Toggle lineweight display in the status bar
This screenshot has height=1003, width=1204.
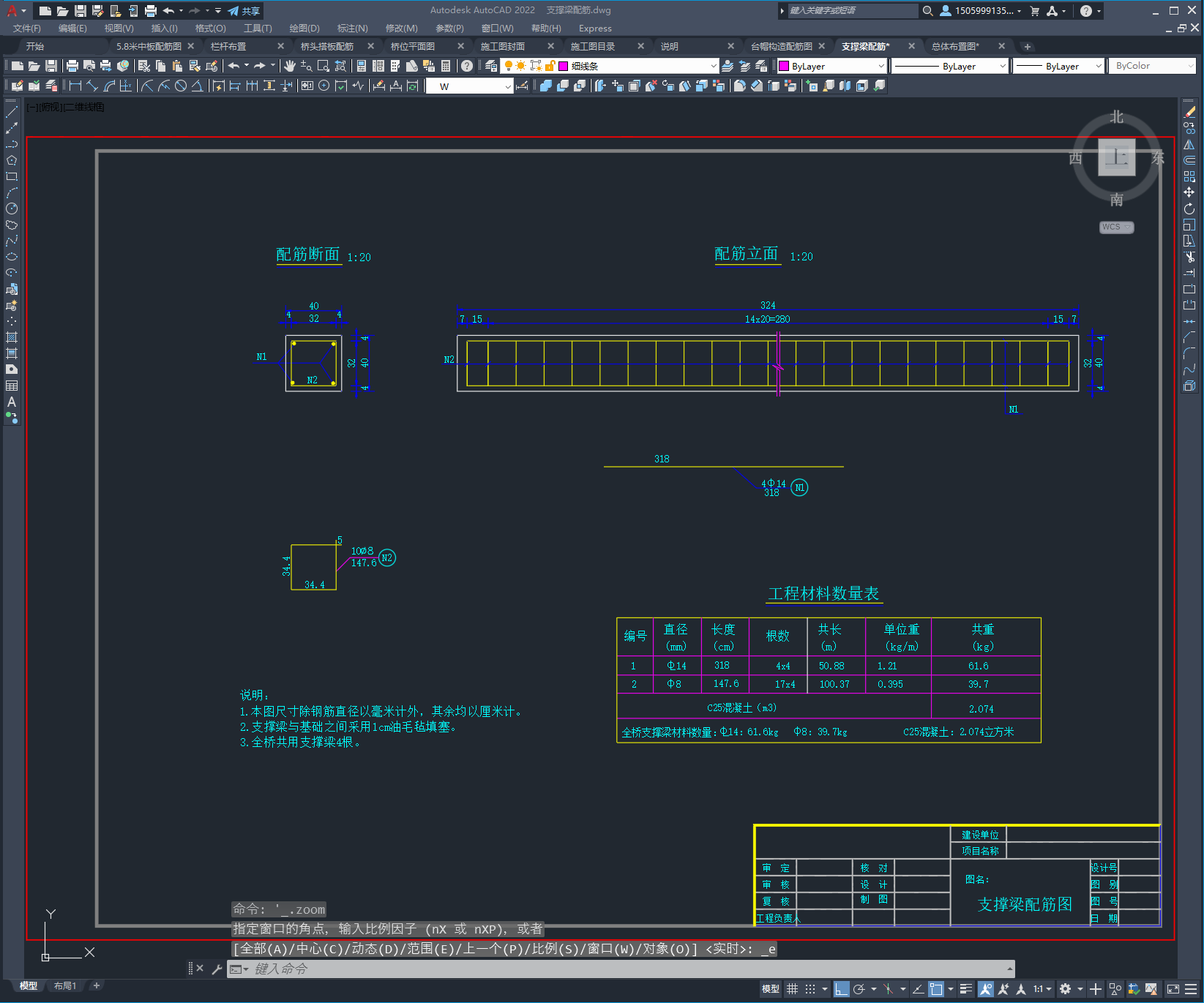click(966, 989)
